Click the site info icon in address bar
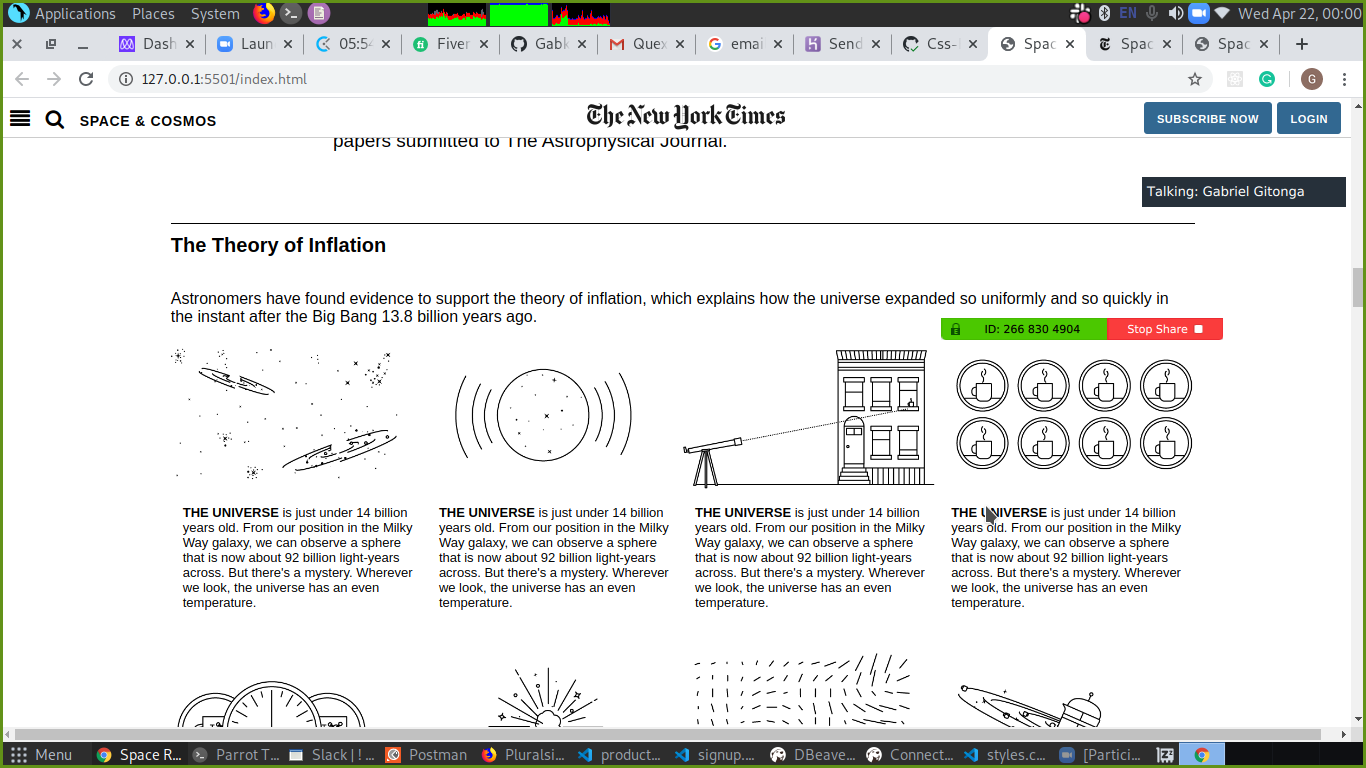This screenshot has width=1366, height=768. pos(126,79)
